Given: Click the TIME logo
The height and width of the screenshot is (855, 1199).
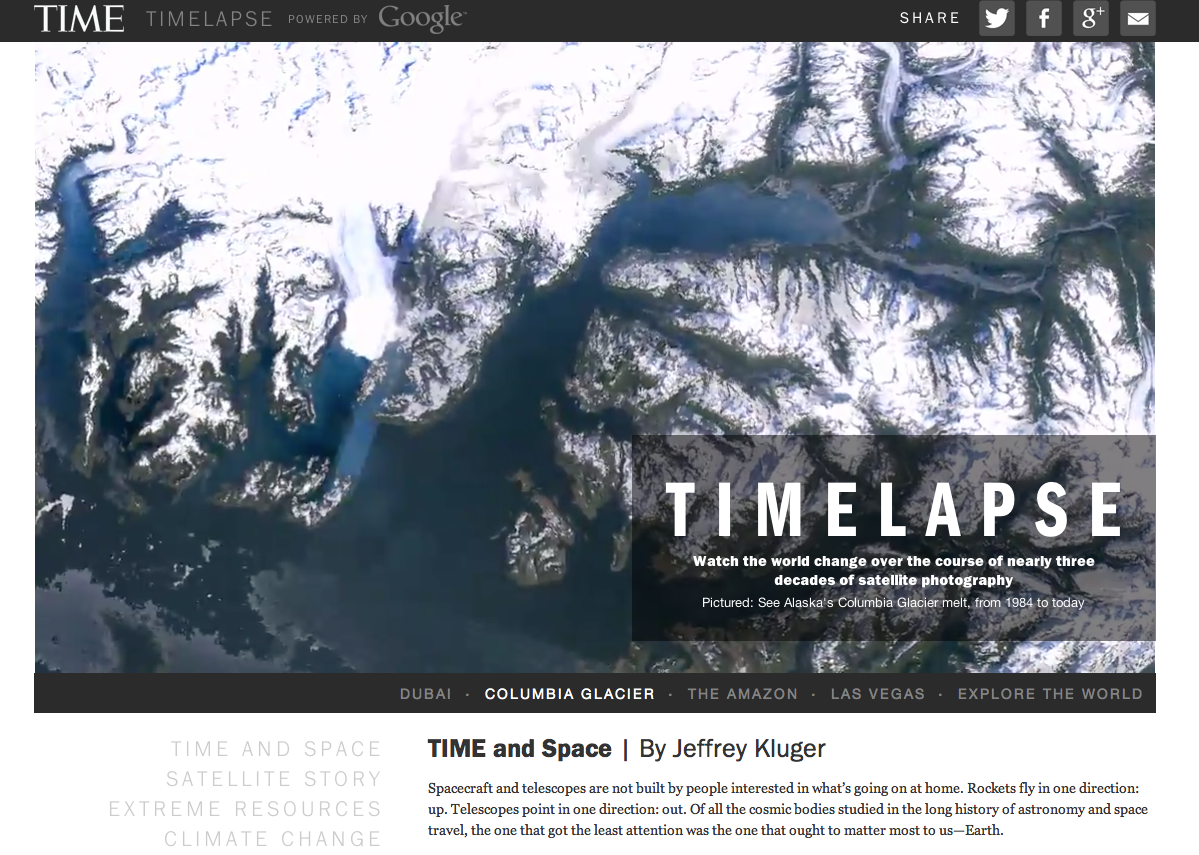Looking at the screenshot, I should 79,18.
